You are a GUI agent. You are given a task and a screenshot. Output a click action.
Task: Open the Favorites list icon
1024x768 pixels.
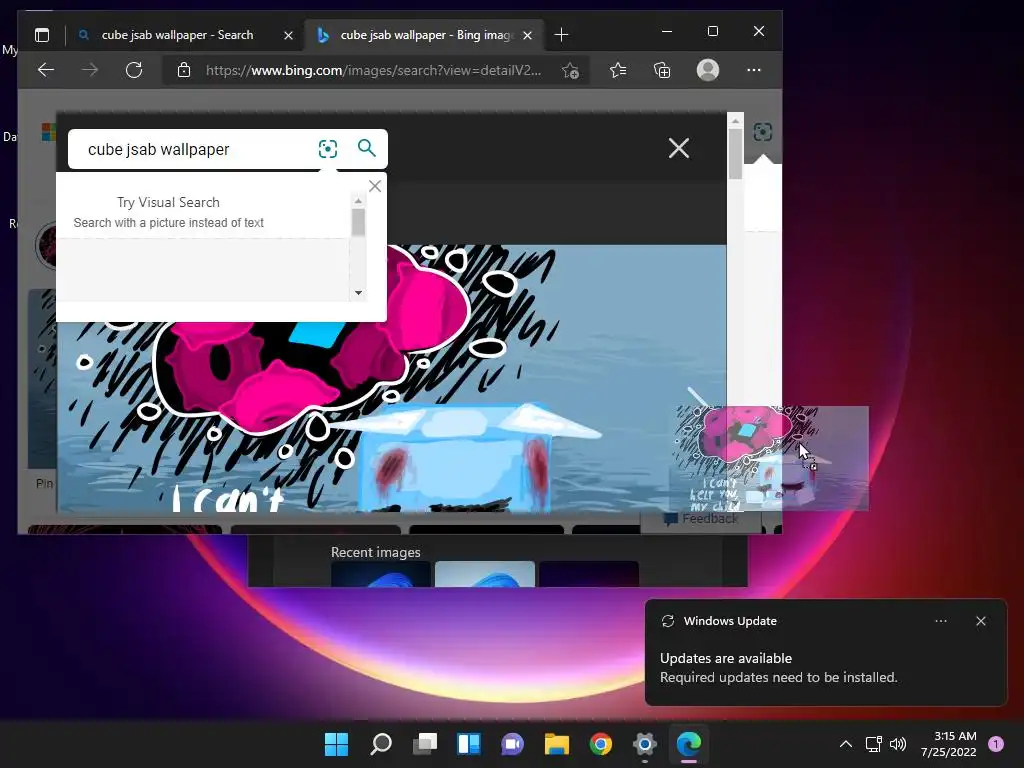click(x=618, y=70)
